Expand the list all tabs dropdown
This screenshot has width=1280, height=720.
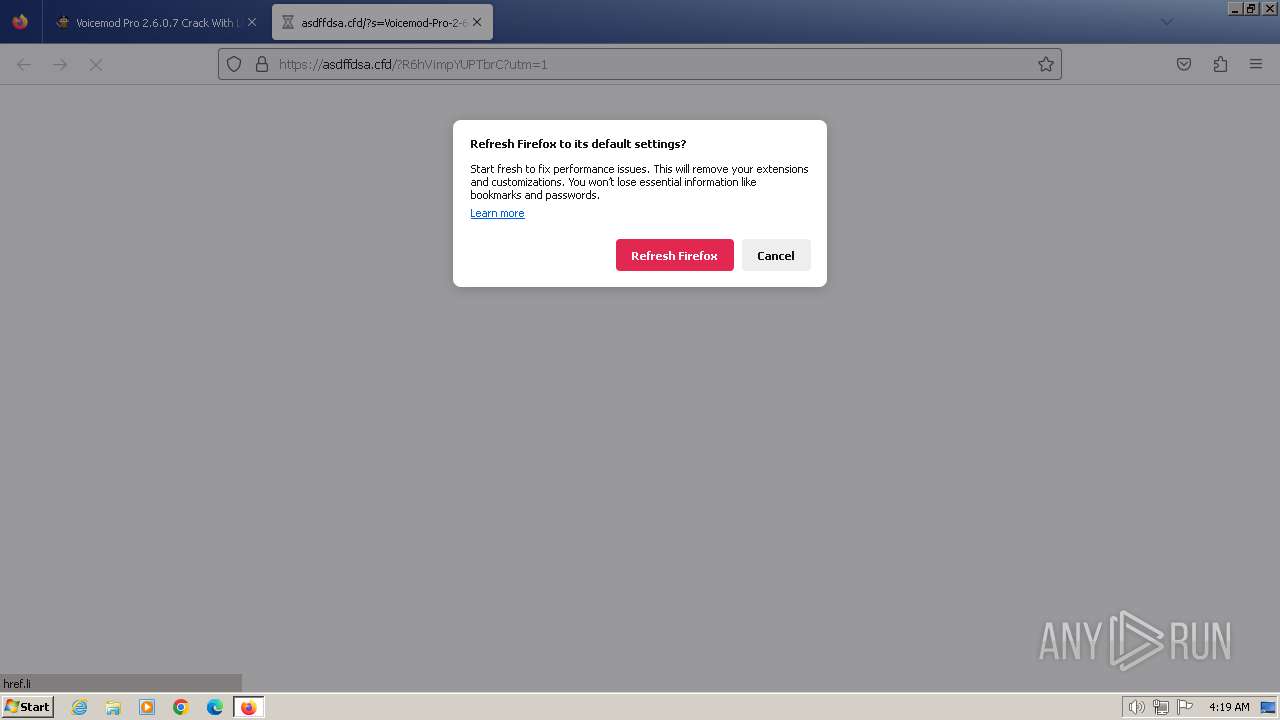1166,22
